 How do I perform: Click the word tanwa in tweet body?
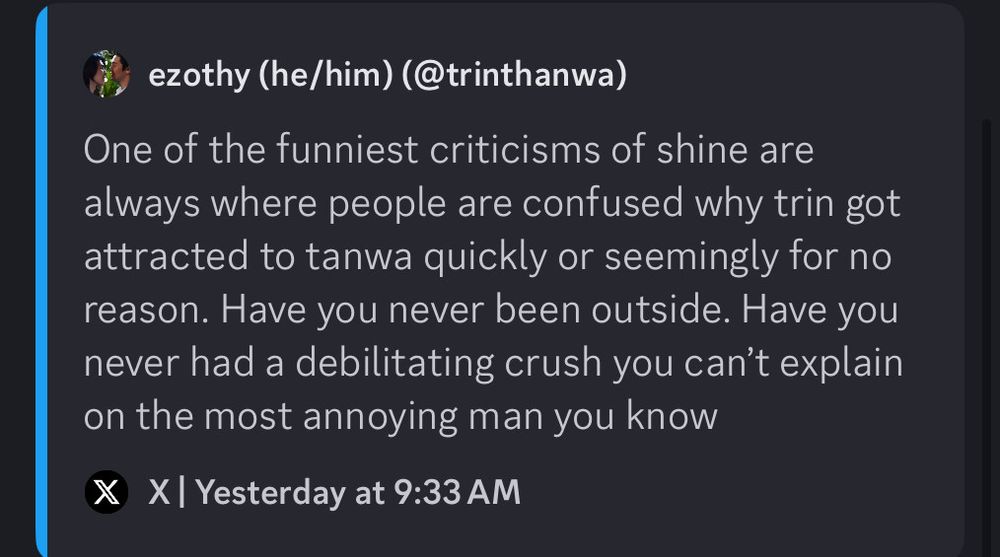[358, 257]
